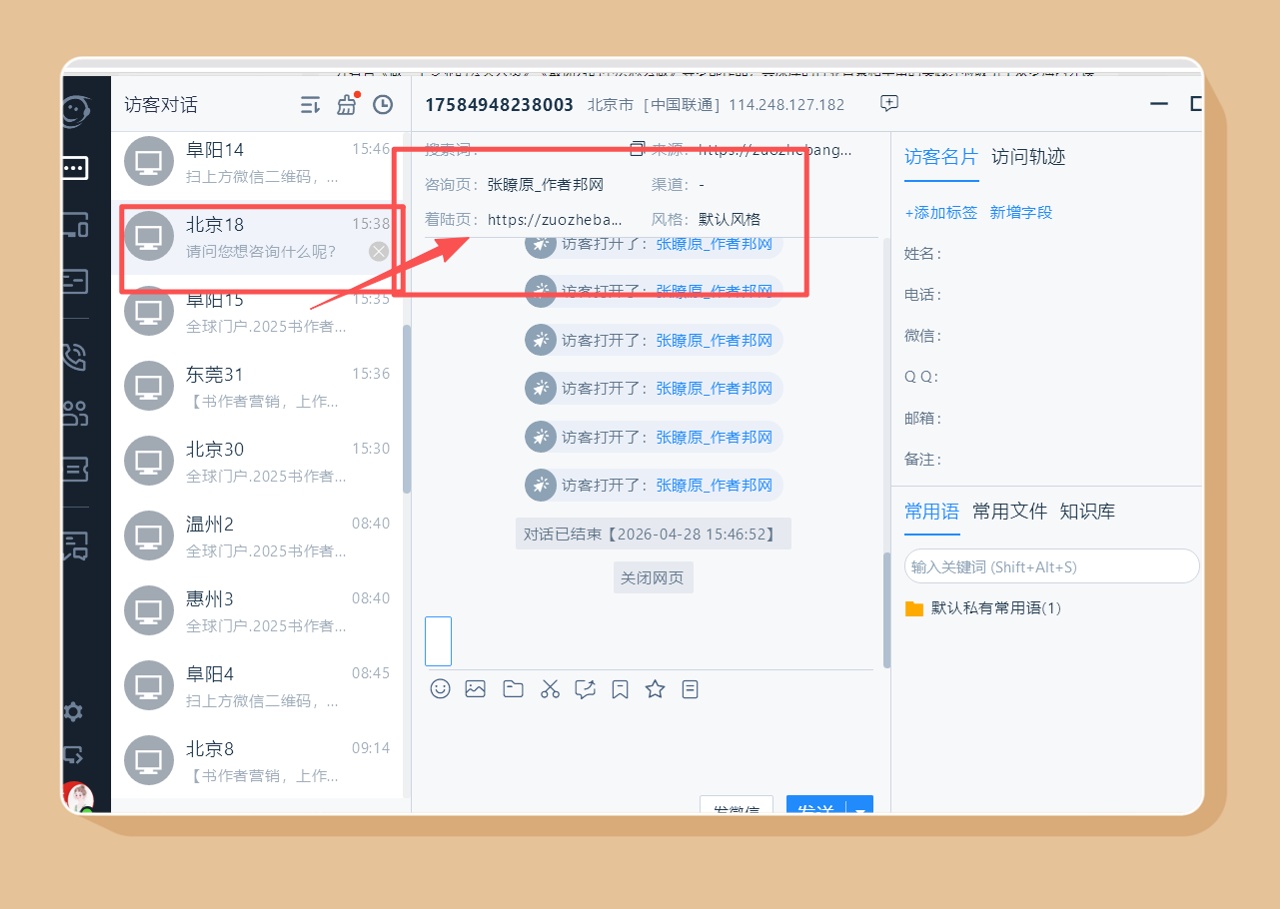Open the 发送 button dropdown arrow
1280x909 pixels.
pos(861,808)
